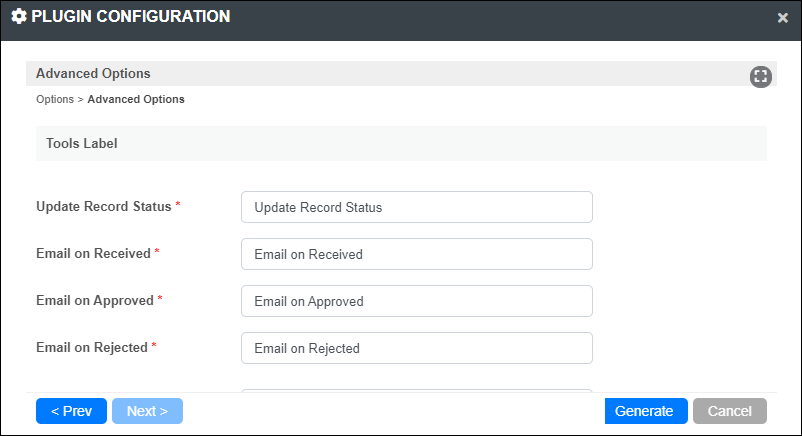The height and width of the screenshot is (436, 802).
Task: Click the Next > button
Action: click(x=147, y=411)
